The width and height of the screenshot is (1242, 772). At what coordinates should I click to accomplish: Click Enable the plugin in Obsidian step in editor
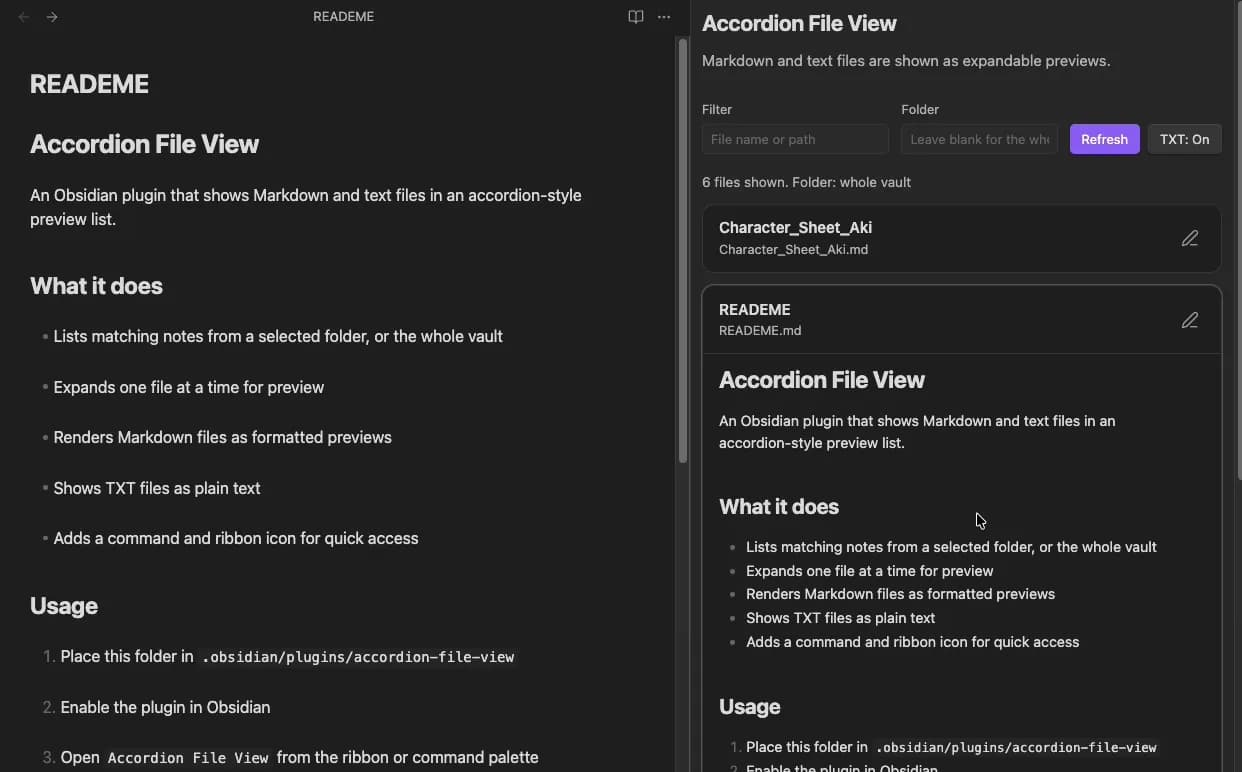tap(165, 707)
